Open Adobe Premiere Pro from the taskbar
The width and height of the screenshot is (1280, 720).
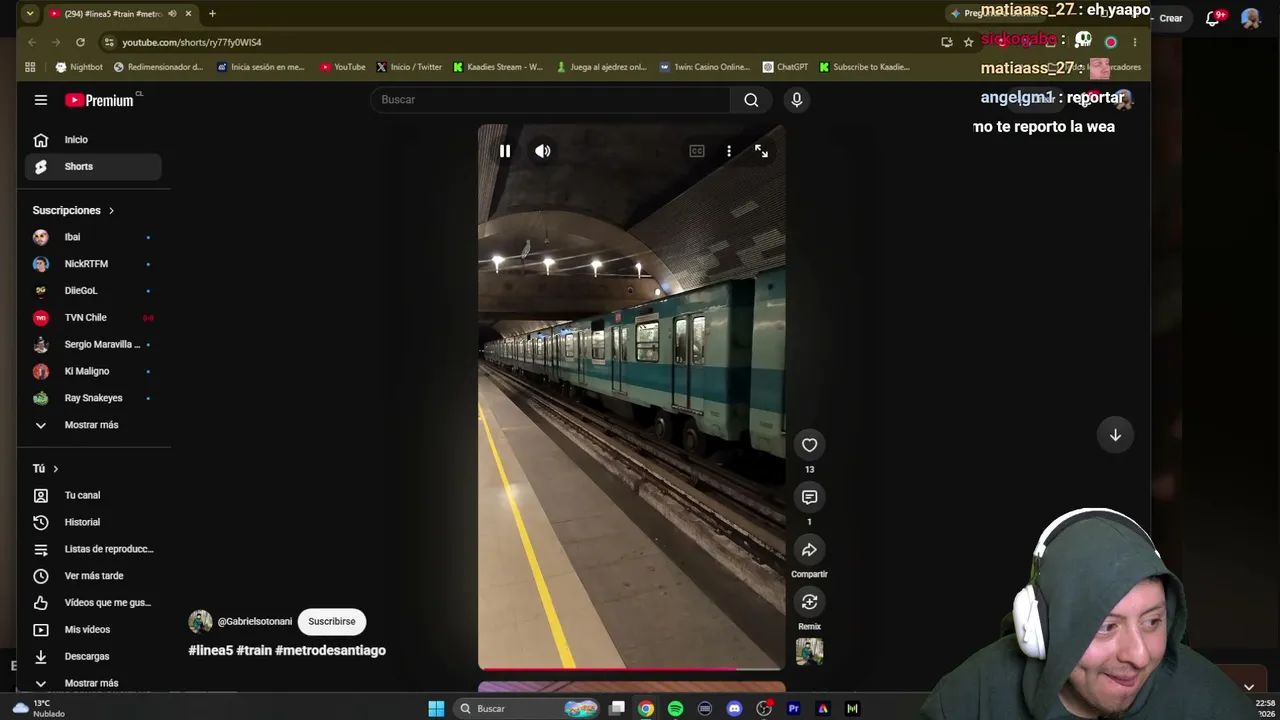(794, 709)
